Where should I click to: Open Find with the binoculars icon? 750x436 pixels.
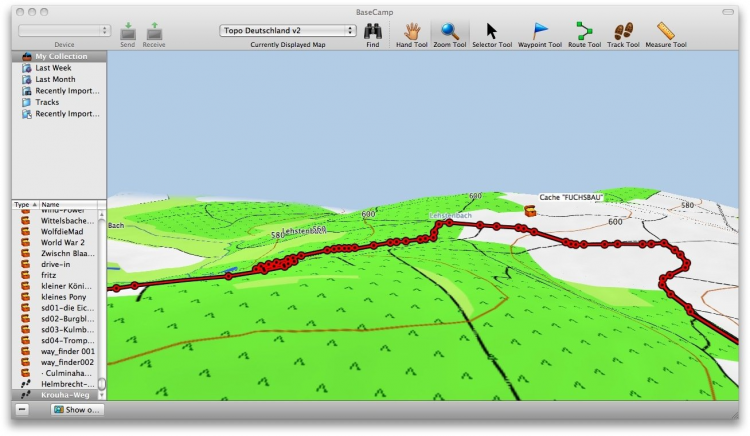click(373, 35)
